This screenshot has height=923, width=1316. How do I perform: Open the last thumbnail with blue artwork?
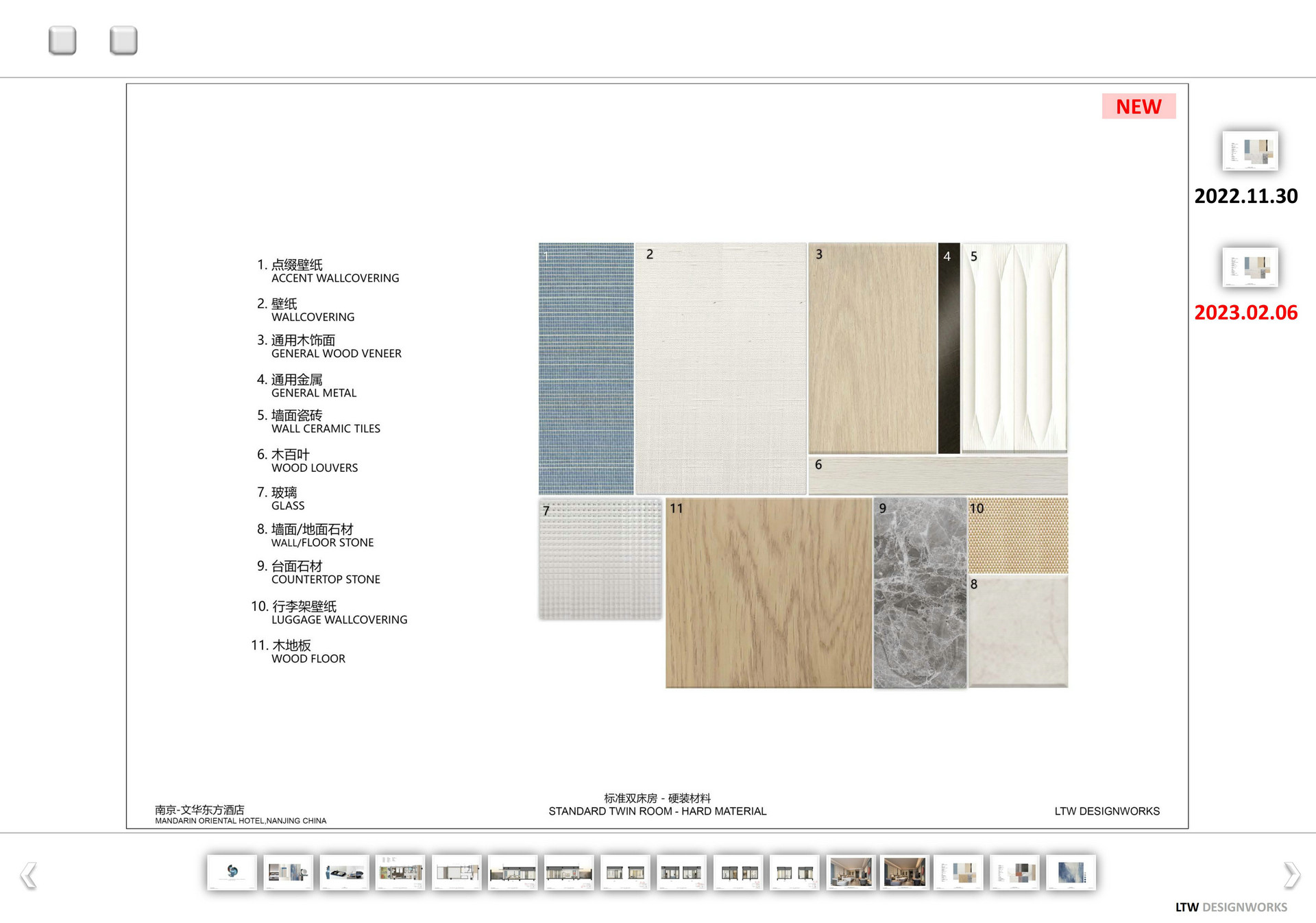1071,873
